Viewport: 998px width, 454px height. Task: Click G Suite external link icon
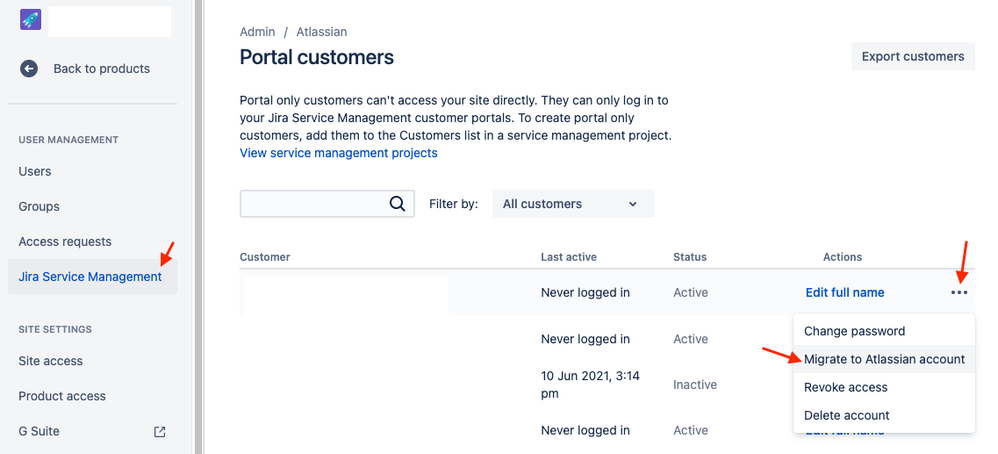[159, 432]
